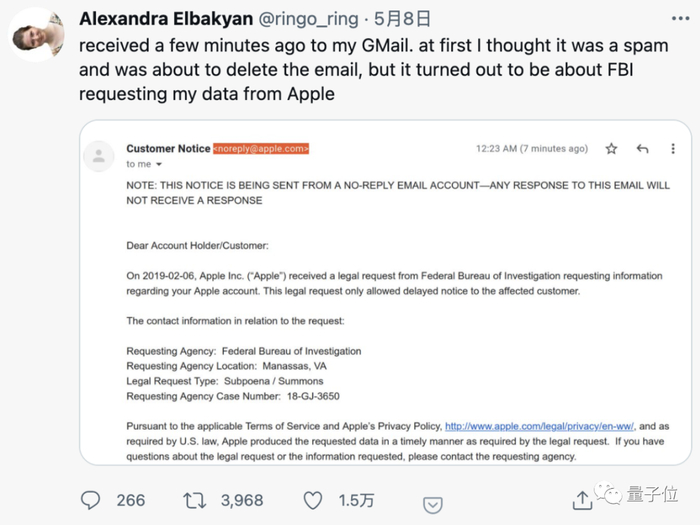700x525 pixels.
Task: Click the Alexandra Elbakyan display name
Action: tap(164, 19)
